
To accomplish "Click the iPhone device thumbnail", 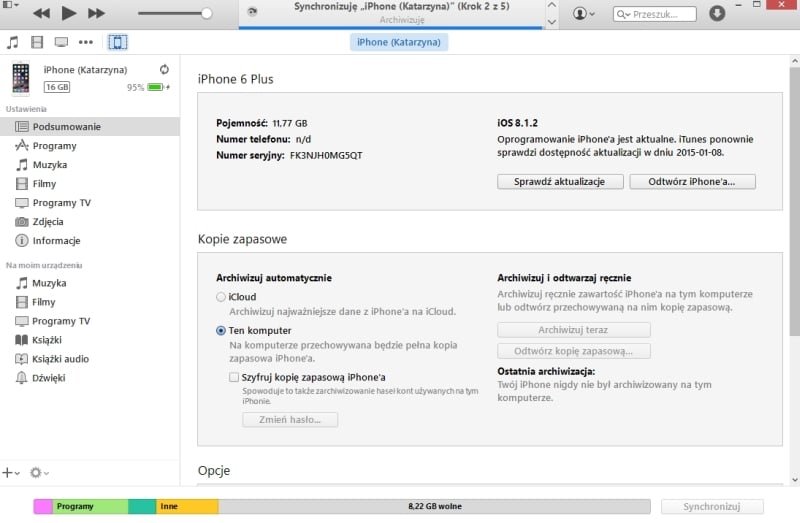I will [21, 78].
